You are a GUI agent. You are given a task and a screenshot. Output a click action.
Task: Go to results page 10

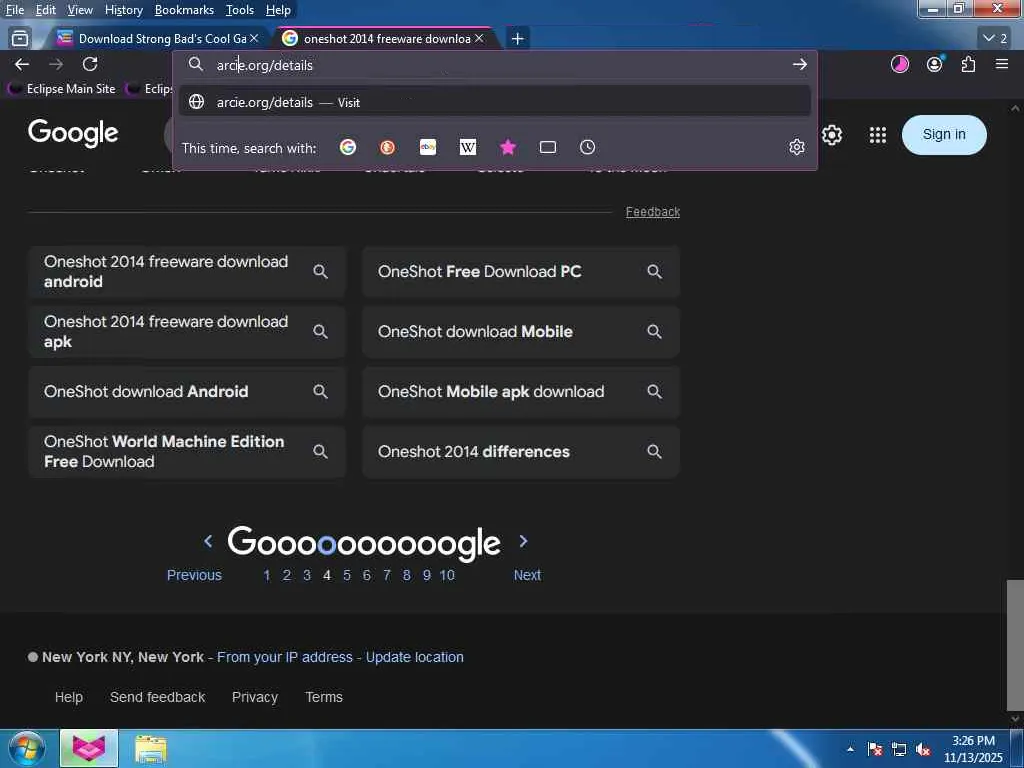coord(447,575)
